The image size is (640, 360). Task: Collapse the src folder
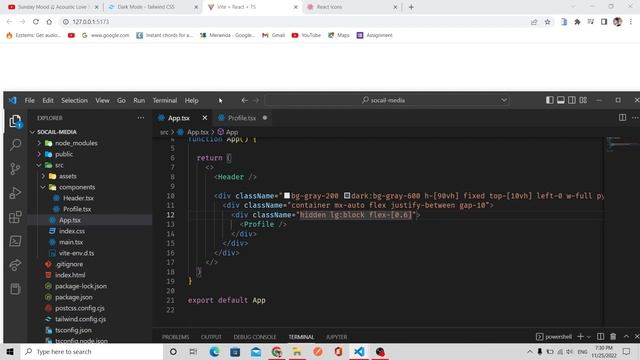pyautogui.click(x=39, y=165)
